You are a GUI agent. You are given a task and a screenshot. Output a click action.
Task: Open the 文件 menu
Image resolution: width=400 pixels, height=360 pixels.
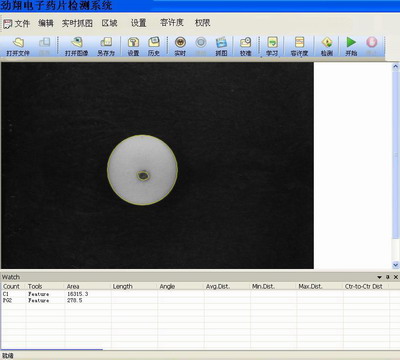[x=22, y=23]
